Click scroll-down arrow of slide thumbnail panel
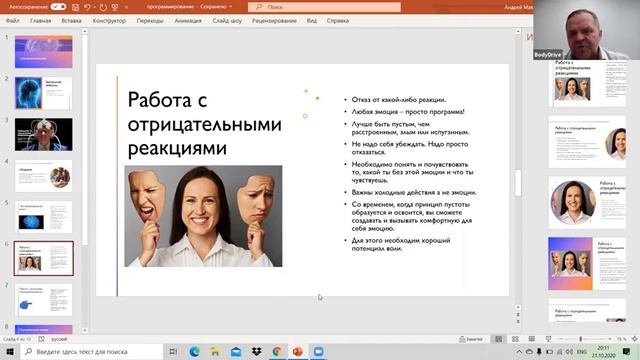 pyautogui.click(x=84, y=330)
